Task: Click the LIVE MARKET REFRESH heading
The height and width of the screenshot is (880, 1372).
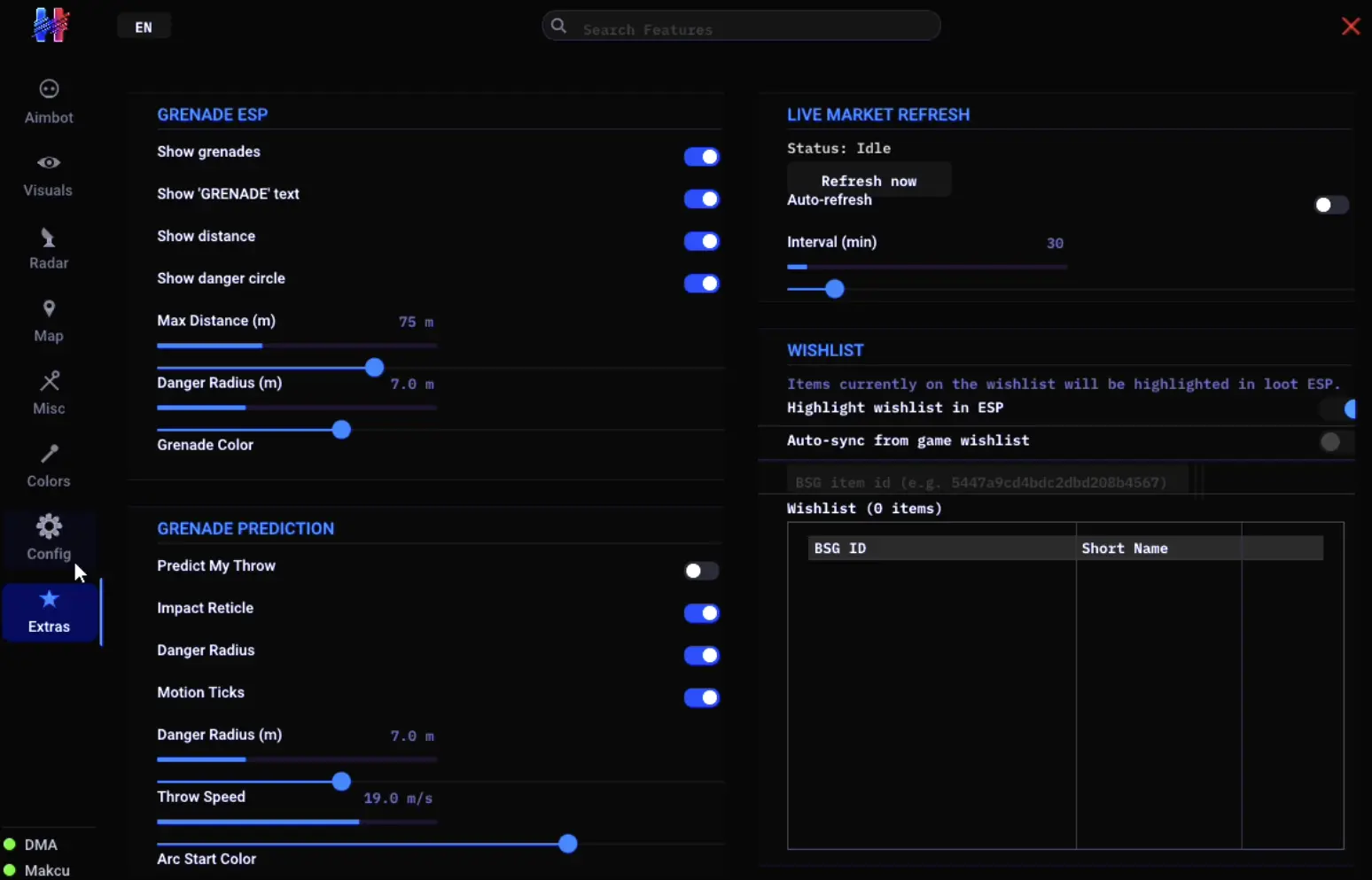Action: (x=878, y=114)
